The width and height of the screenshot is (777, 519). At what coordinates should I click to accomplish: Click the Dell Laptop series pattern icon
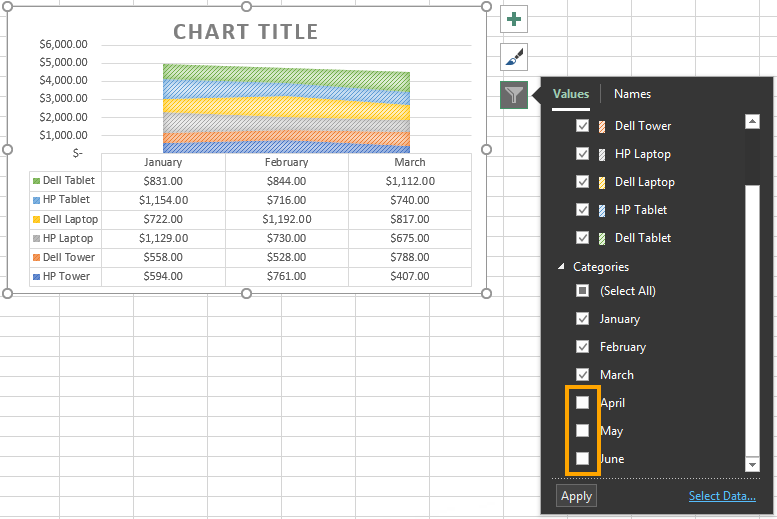(x=602, y=183)
